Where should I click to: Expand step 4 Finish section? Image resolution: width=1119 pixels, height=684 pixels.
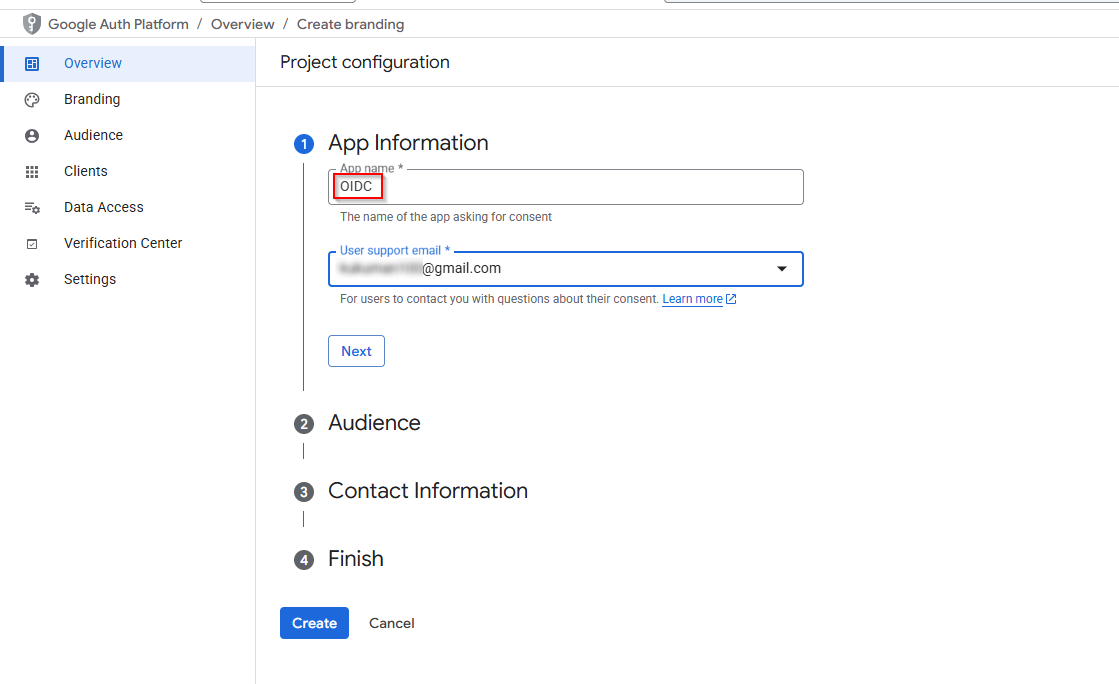pos(355,559)
